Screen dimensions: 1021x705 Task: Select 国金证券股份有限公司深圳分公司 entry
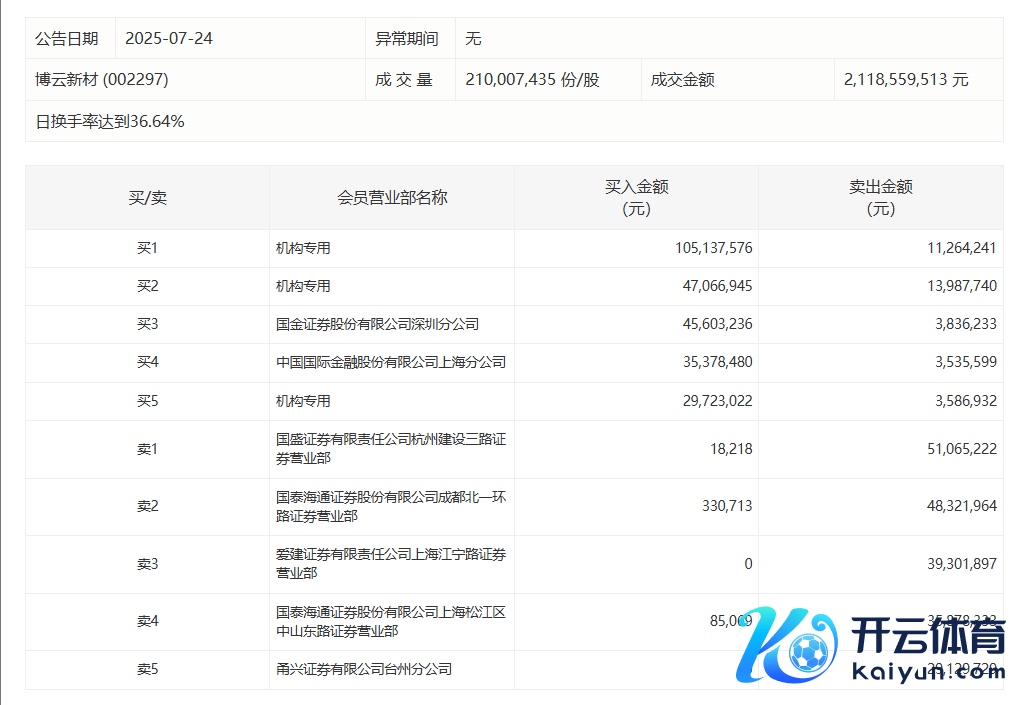377,324
